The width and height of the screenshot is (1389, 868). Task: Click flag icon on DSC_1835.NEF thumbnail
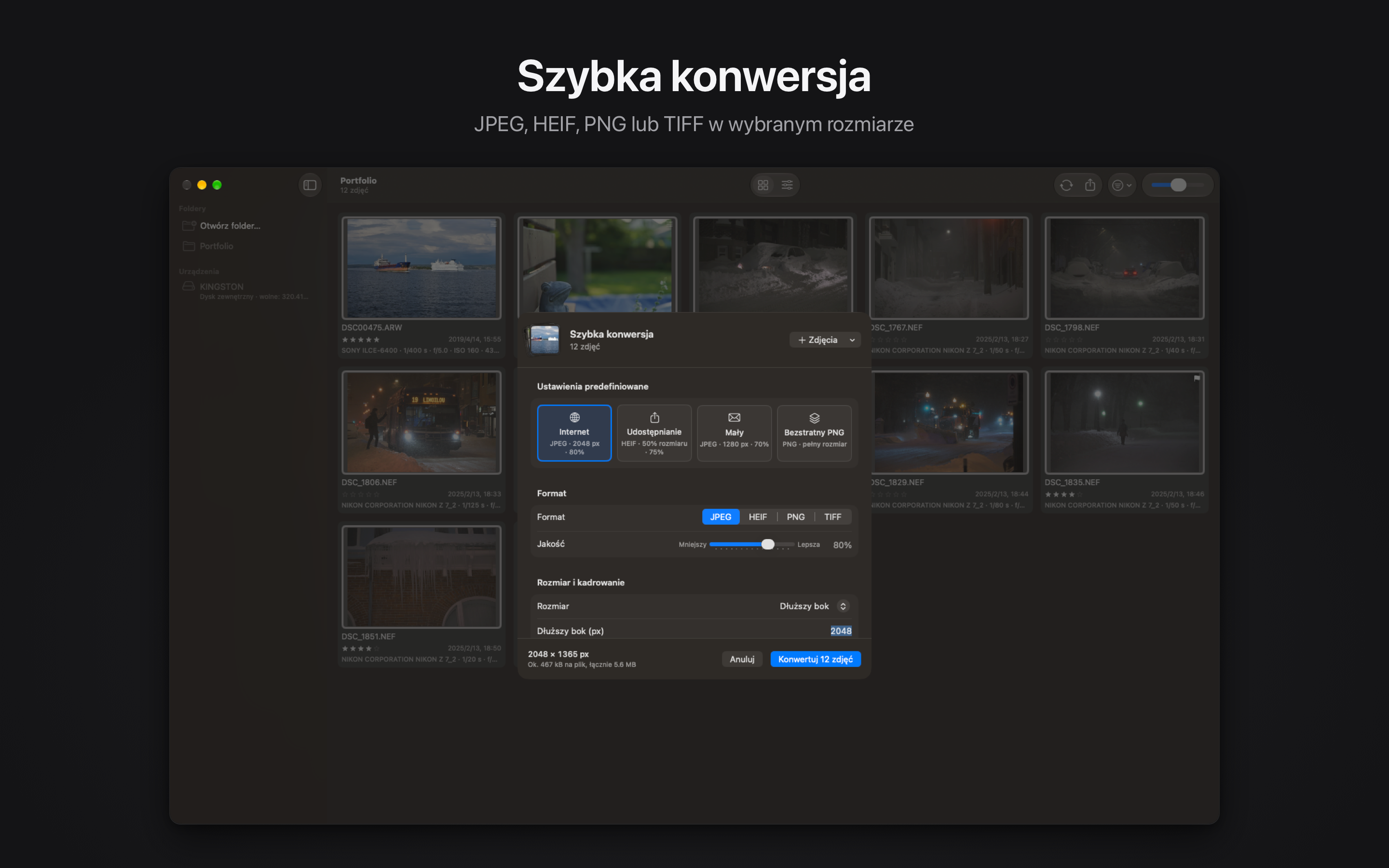pos(1197,378)
